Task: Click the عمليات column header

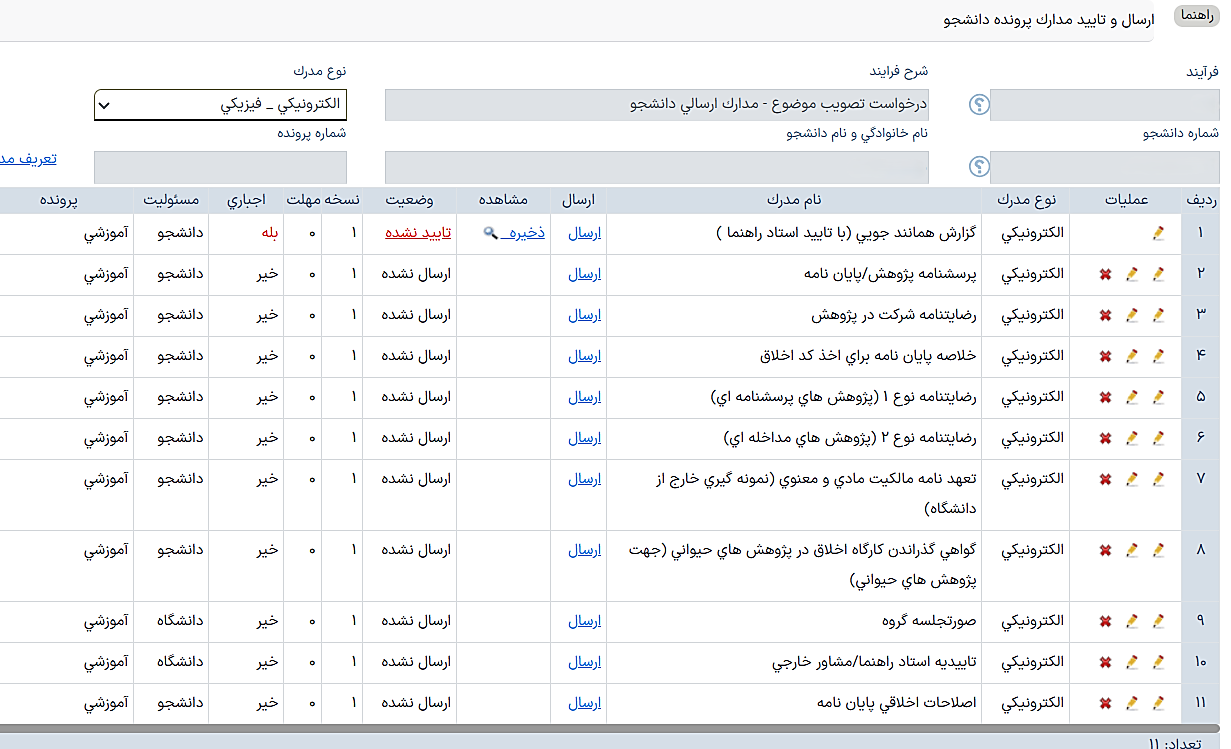Action: (1125, 200)
